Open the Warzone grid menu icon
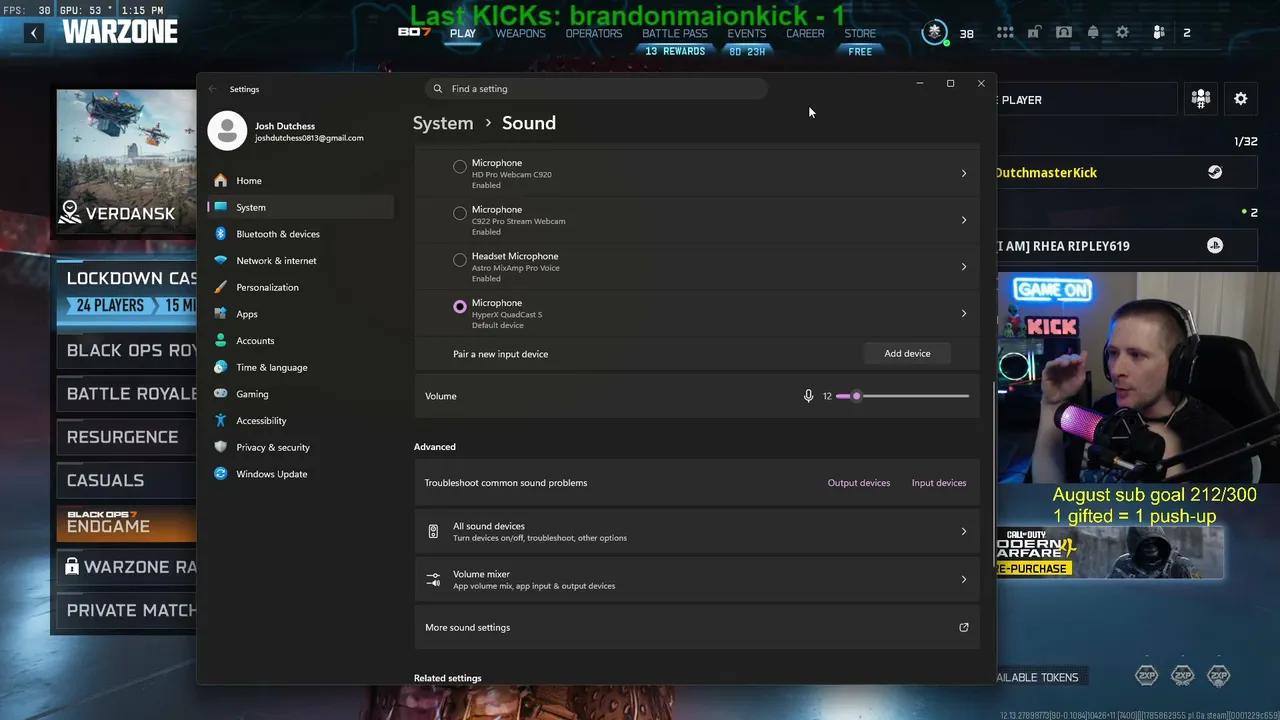 (1005, 33)
